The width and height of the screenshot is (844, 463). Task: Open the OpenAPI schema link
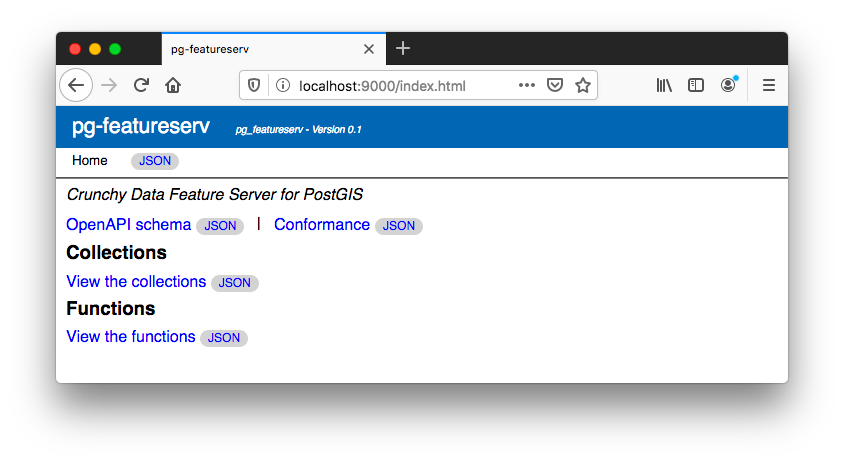click(129, 225)
